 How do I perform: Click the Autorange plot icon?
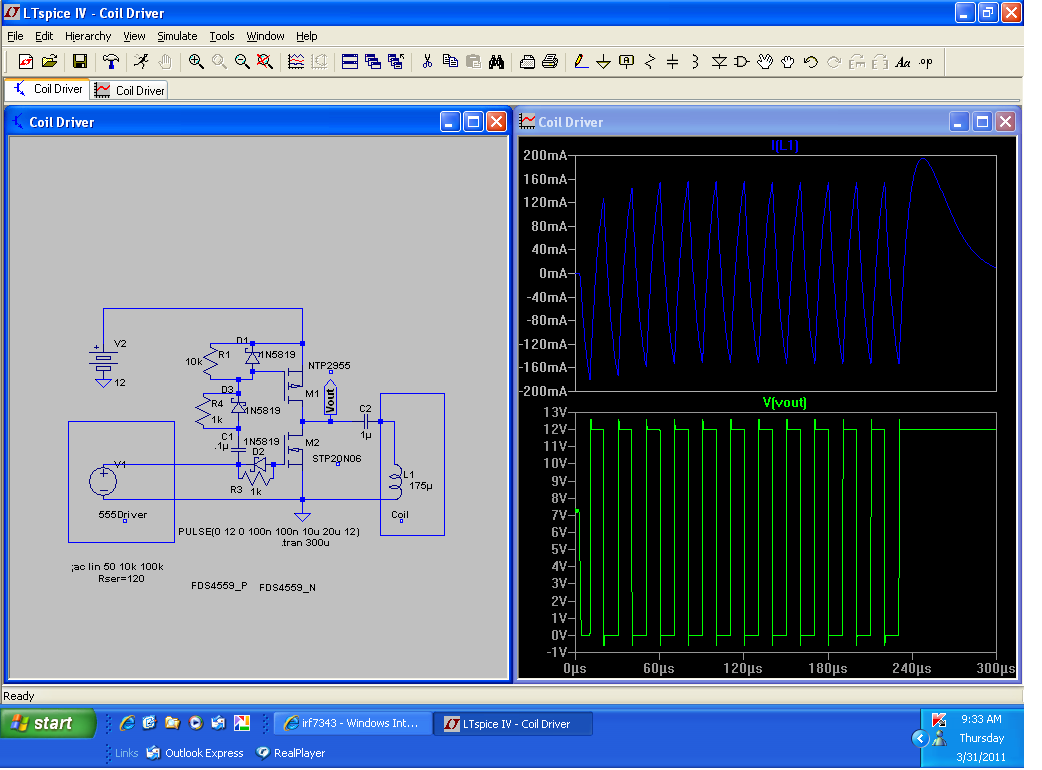(x=296, y=62)
